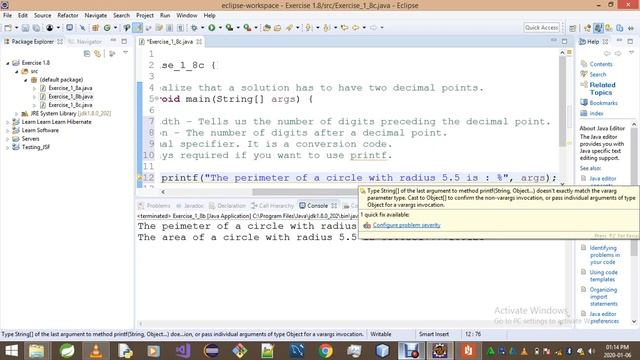Toggle Link with Editor in Package Explorer
This screenshot has height=360, width=640.
point(98,53)
